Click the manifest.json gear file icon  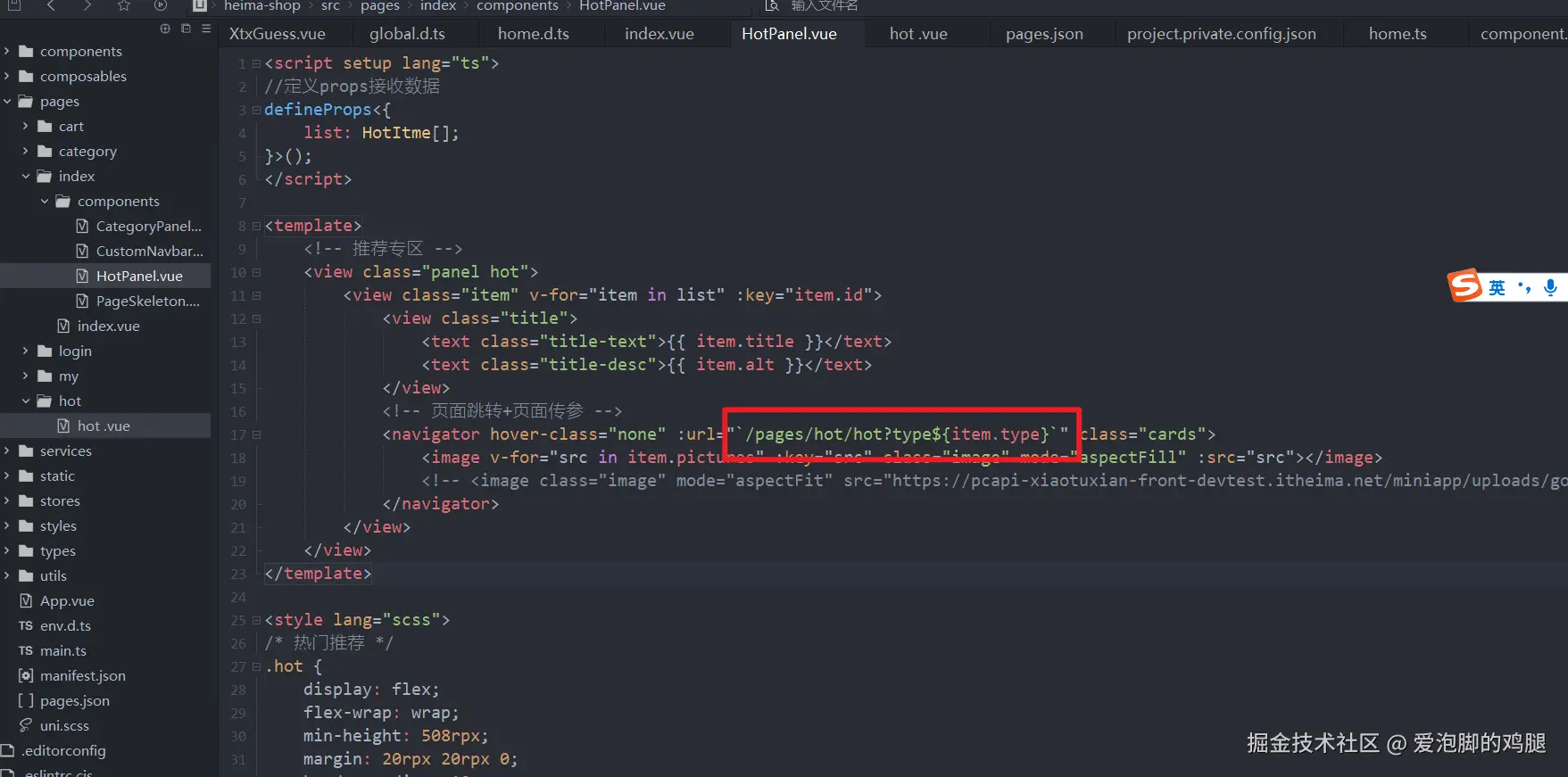click(26, 675)
